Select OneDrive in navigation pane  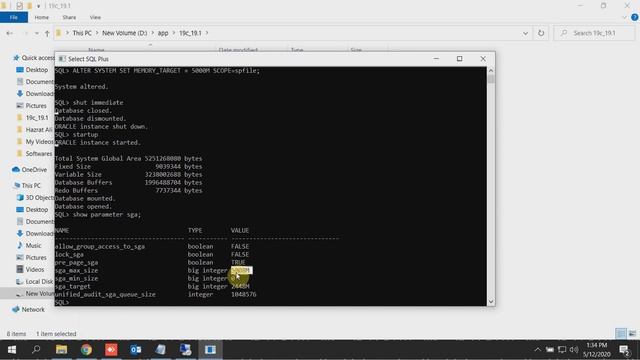pos(30,169)
